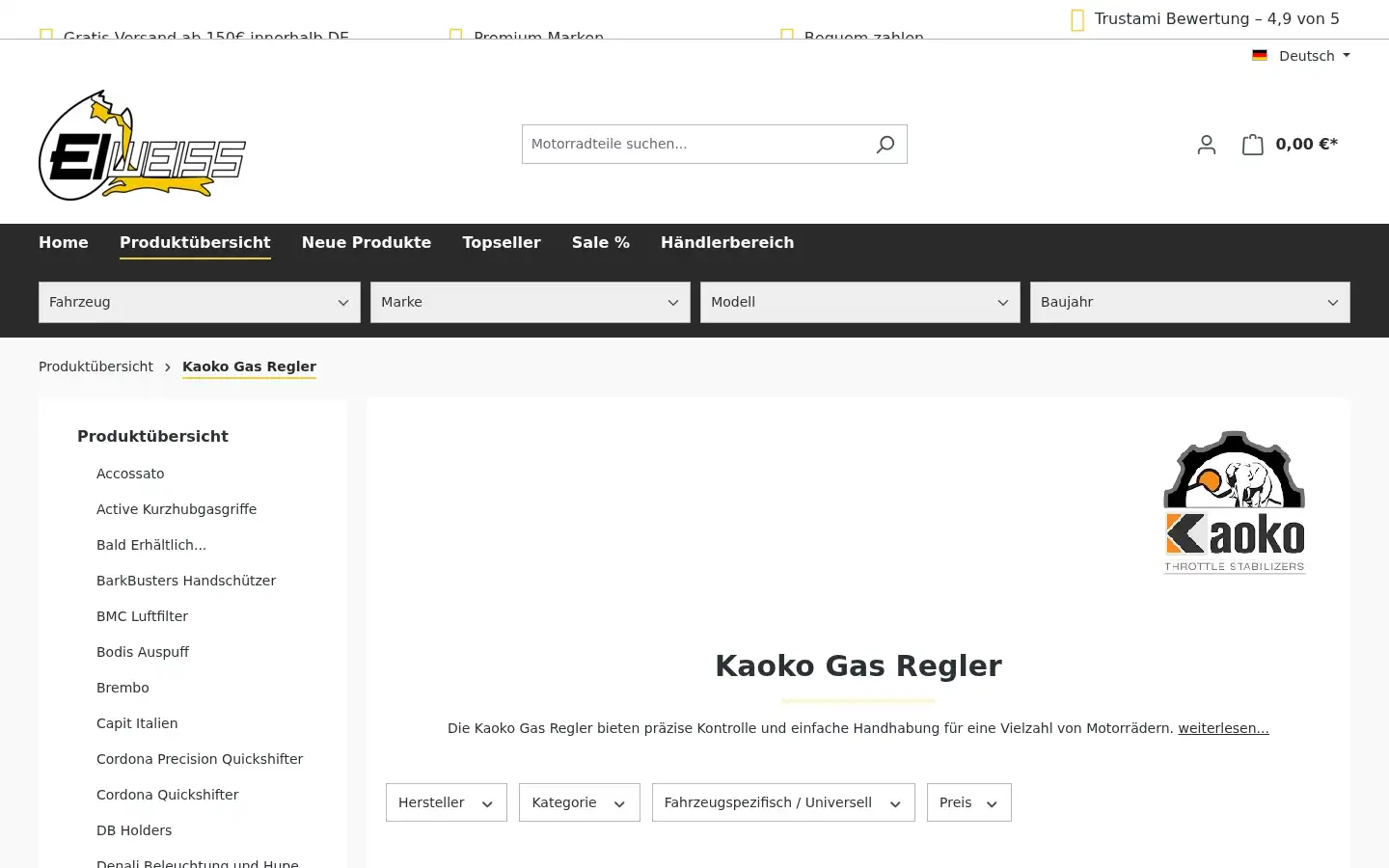
Task: Click the Trustami rating badge icon
Action: [x=1077, y=20]
